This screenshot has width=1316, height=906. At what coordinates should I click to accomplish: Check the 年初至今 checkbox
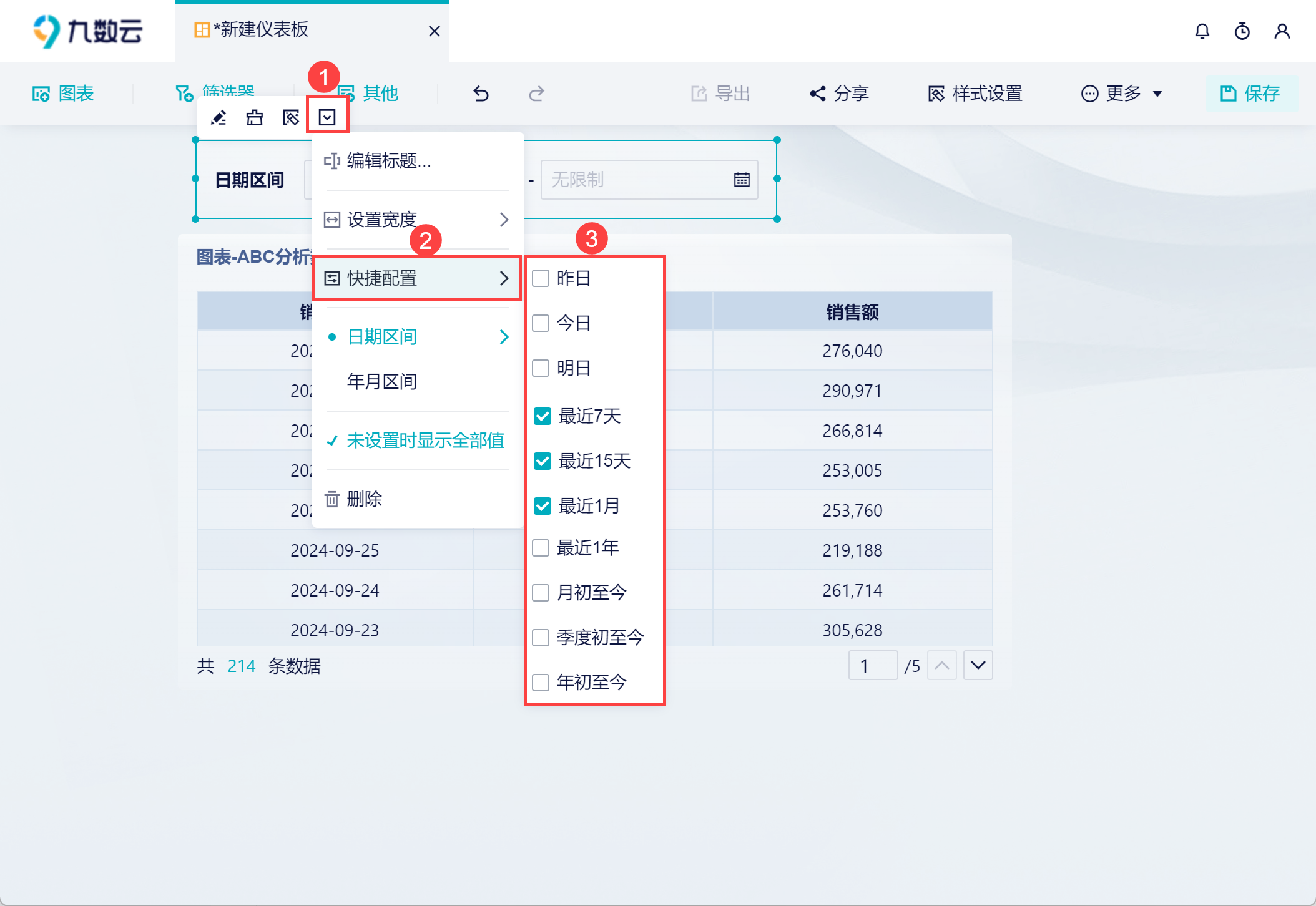point(541,683)
